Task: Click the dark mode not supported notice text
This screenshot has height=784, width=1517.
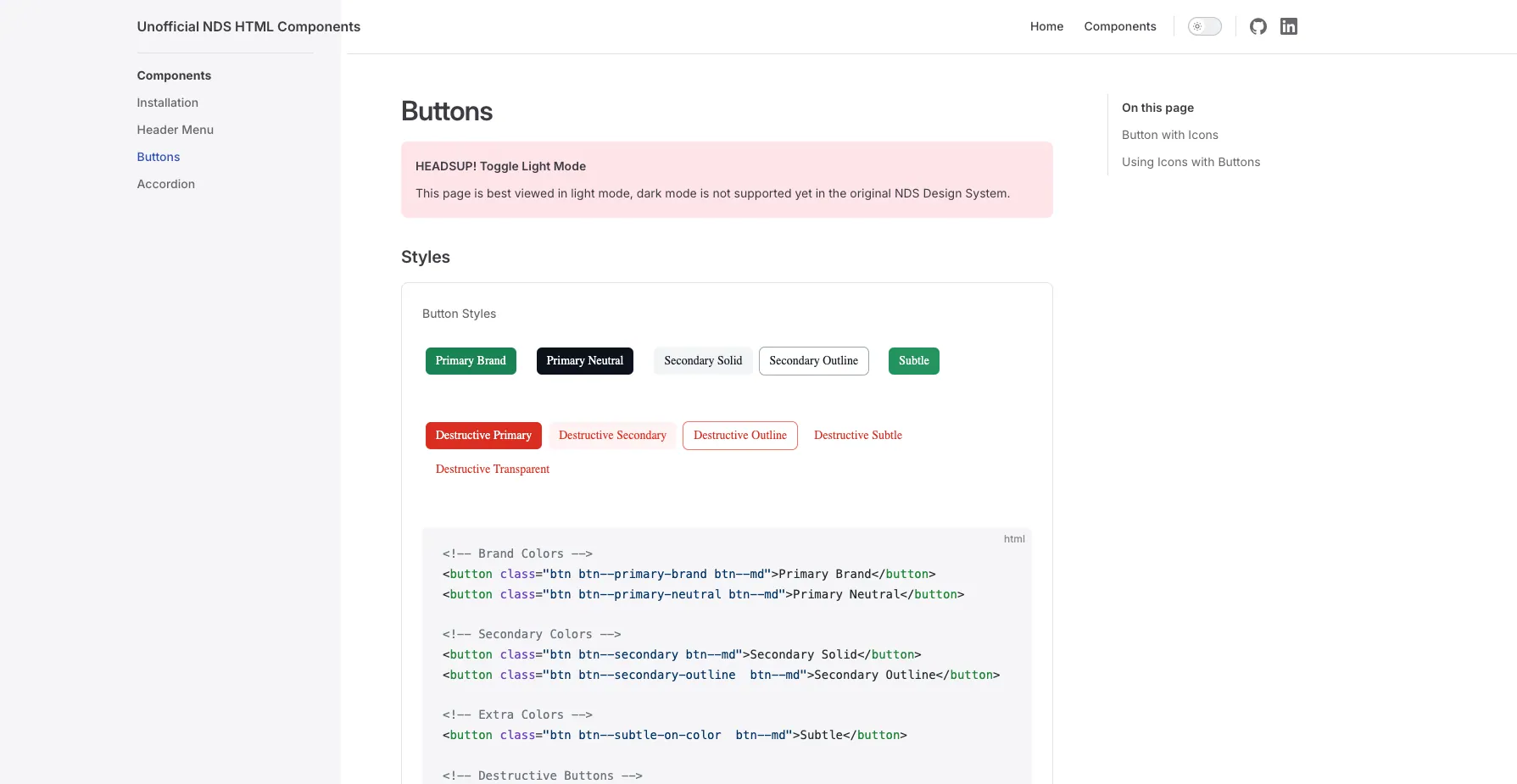Action: click(x=712, y=193)
